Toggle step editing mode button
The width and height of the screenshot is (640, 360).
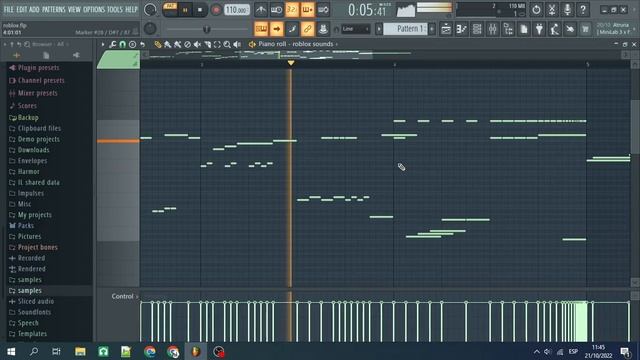292,29
